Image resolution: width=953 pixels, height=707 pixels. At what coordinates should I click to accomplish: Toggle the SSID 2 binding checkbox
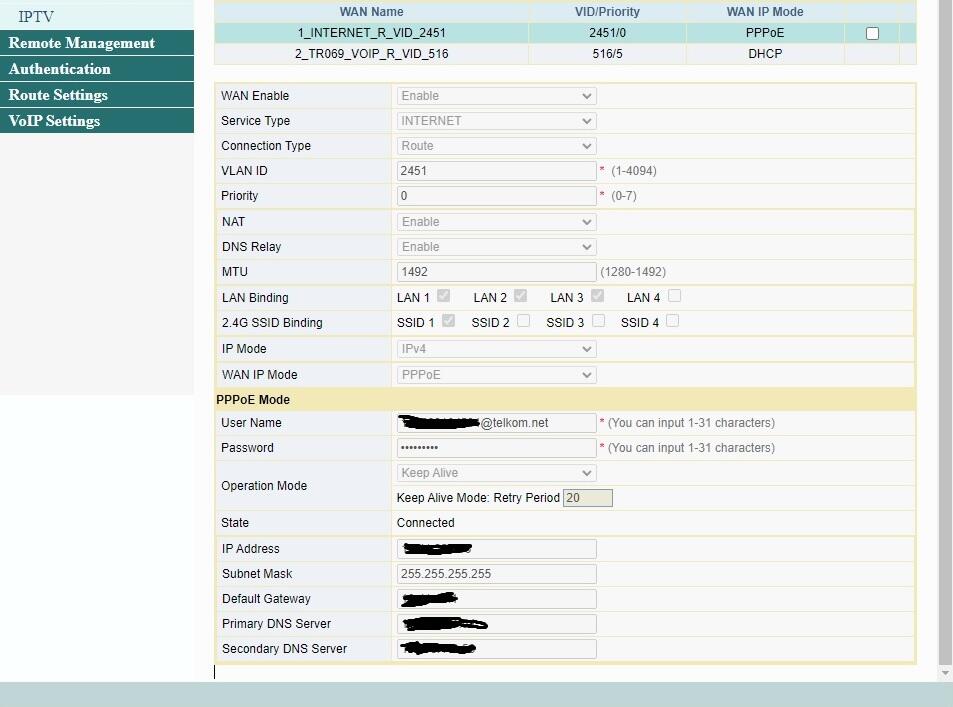click(x=523, y=321)
